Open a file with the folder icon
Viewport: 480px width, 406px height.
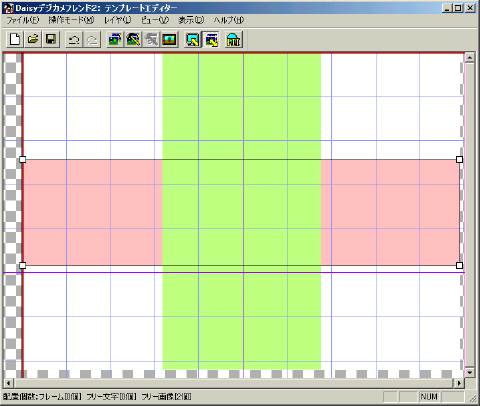point(33,40)
